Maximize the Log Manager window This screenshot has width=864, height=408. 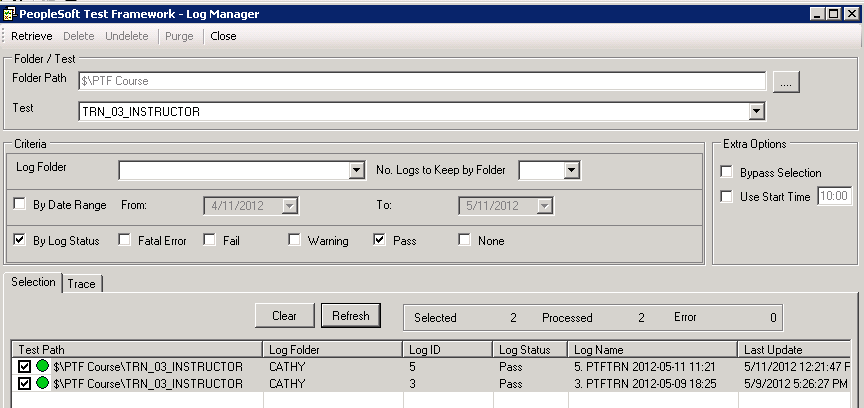point(834,14)
